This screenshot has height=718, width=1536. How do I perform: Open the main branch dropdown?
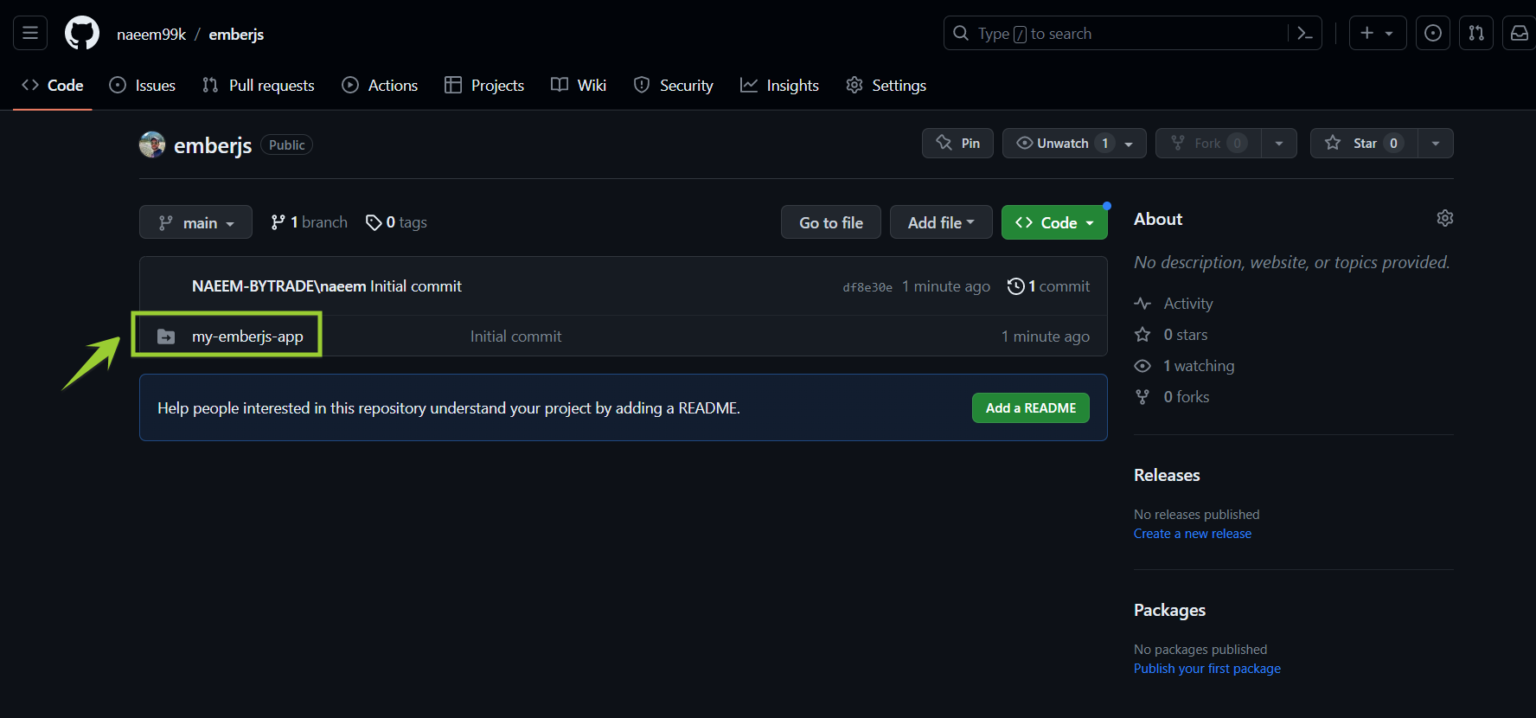pyautogui.click(x=195, y=221)
